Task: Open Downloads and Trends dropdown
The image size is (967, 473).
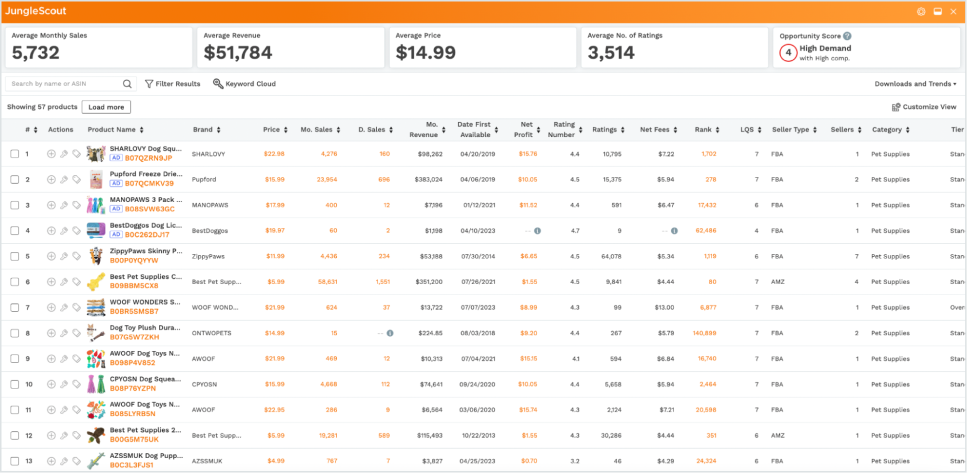Action: [915, 84]
